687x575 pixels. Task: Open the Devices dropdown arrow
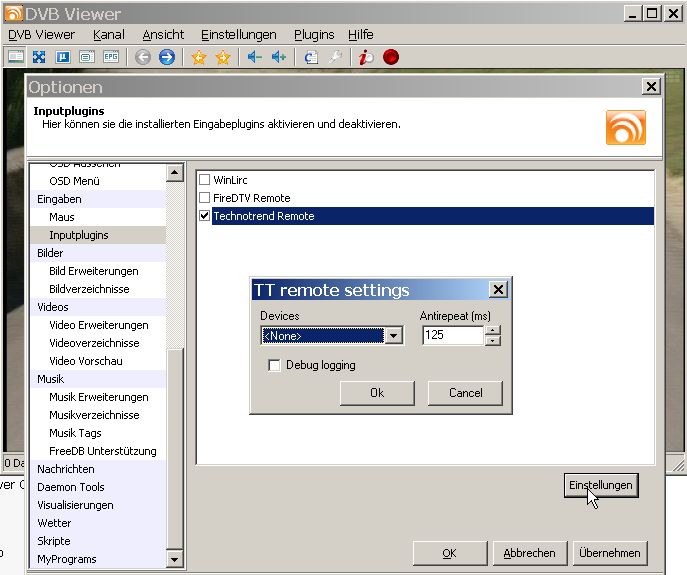(393, 336)
